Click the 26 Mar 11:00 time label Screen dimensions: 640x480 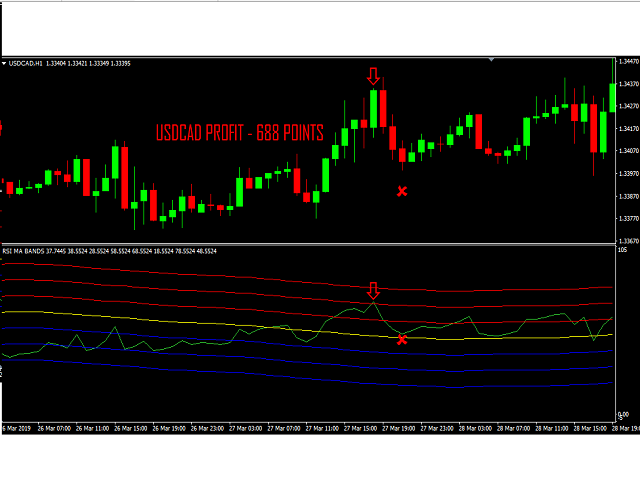click(x=93, y=429)
